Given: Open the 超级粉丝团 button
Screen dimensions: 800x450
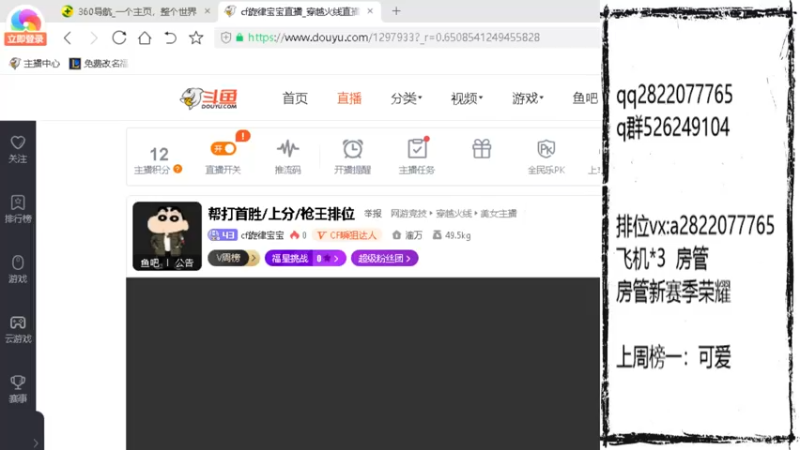Looking at the screenshot, I should click(385, 258).
